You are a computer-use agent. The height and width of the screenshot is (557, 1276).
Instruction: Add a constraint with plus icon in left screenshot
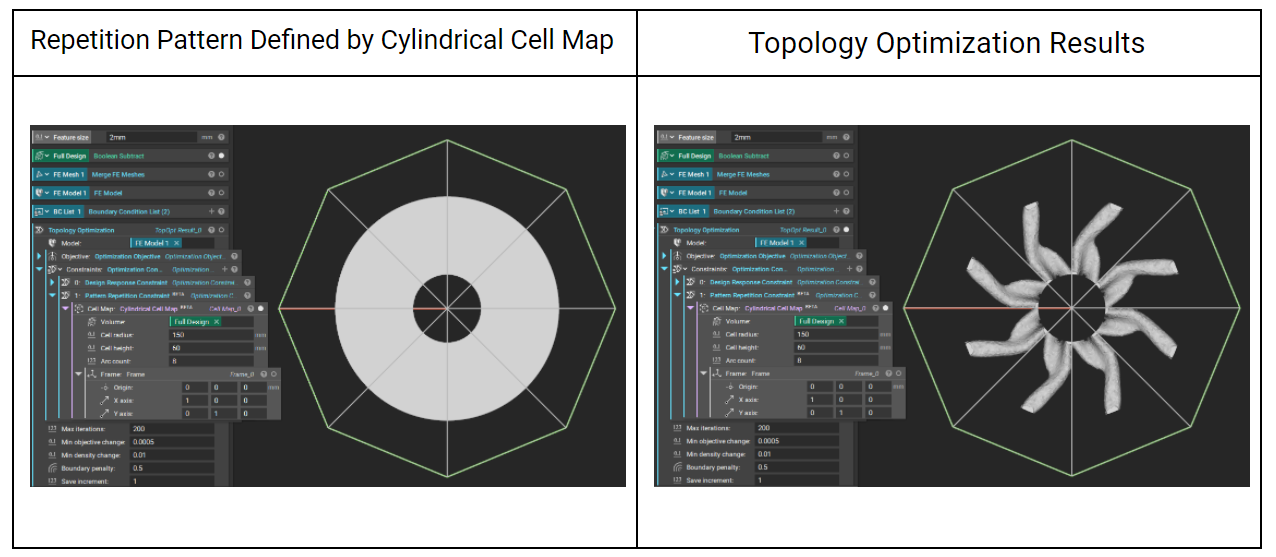(x=224, y=269)
